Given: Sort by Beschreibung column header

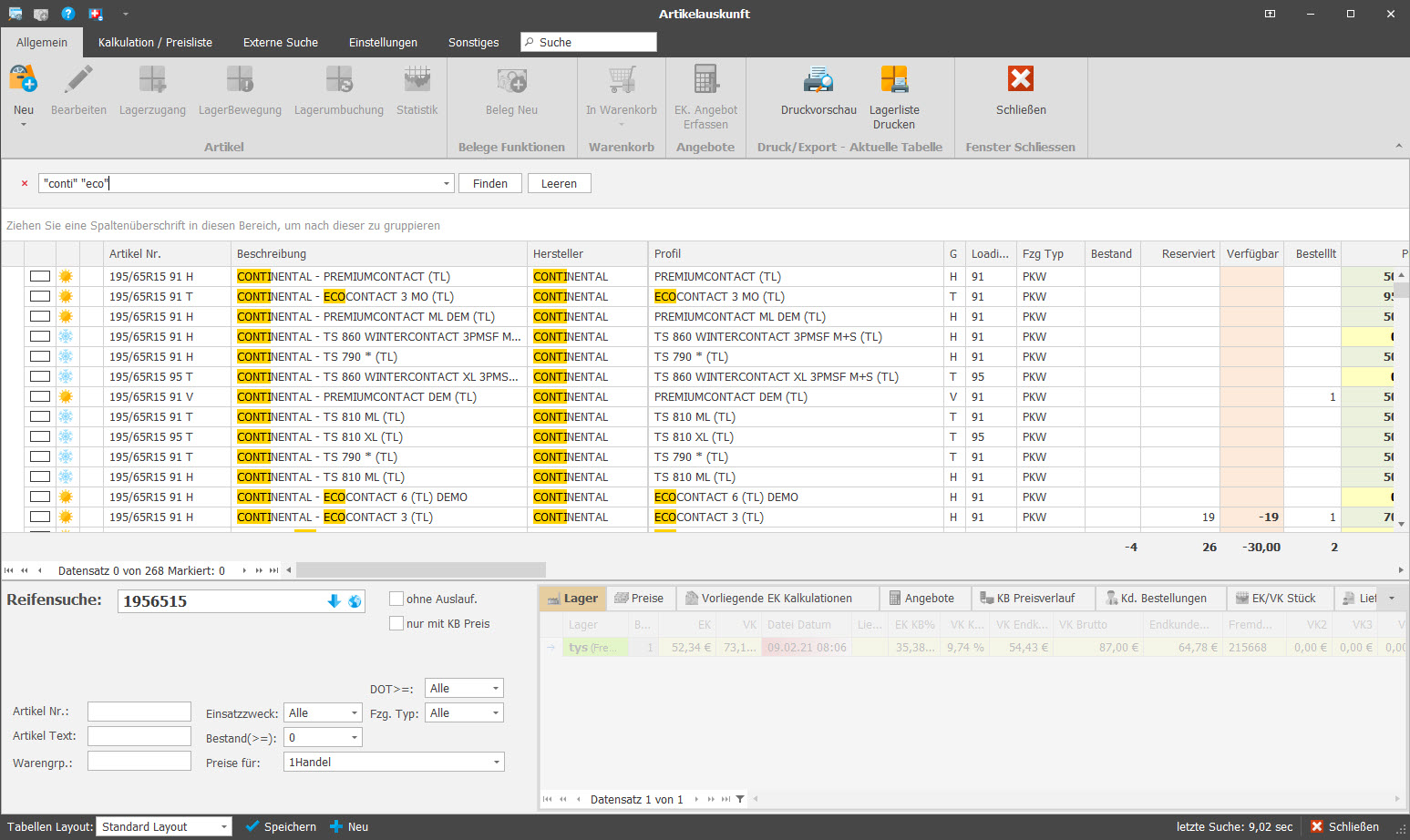Looking at the screenshot, I should [x=379, y=253].
